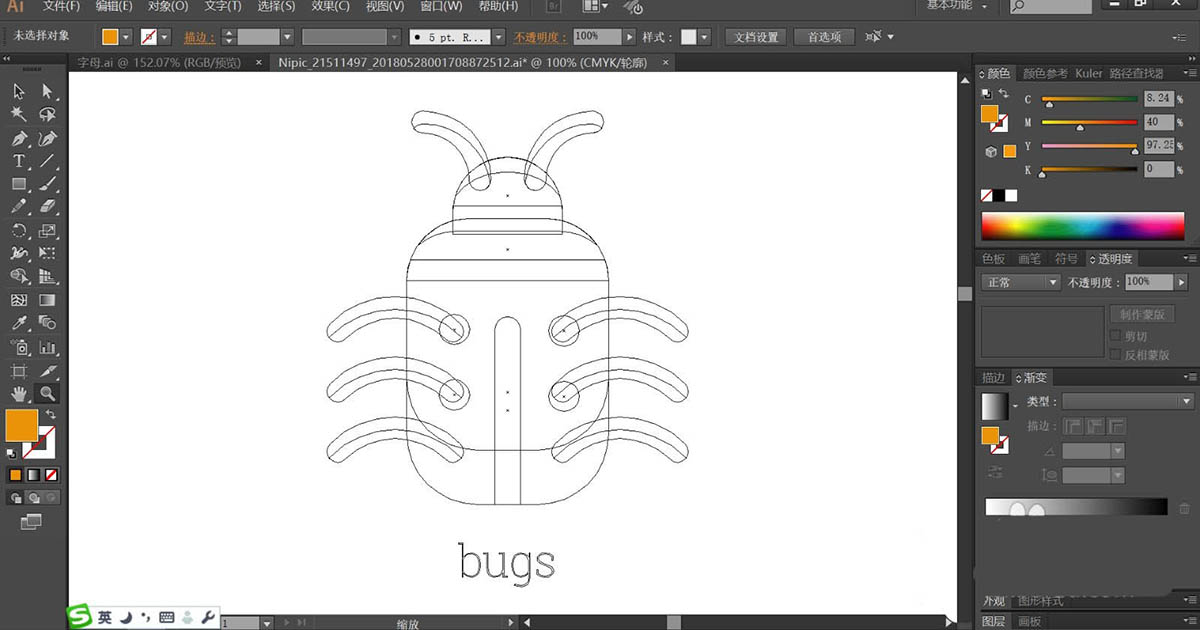Set paint mode to Gradient in toolbox
The width and height of the screenshot is (1200, 630).
tap(33, 474)
